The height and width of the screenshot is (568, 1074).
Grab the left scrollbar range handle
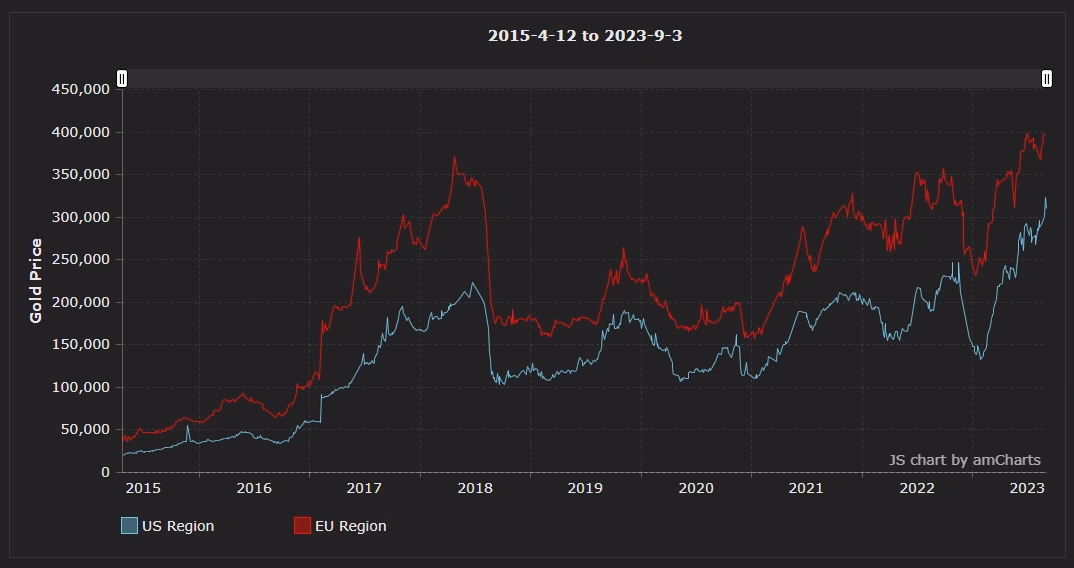click(x=122, y=79)
